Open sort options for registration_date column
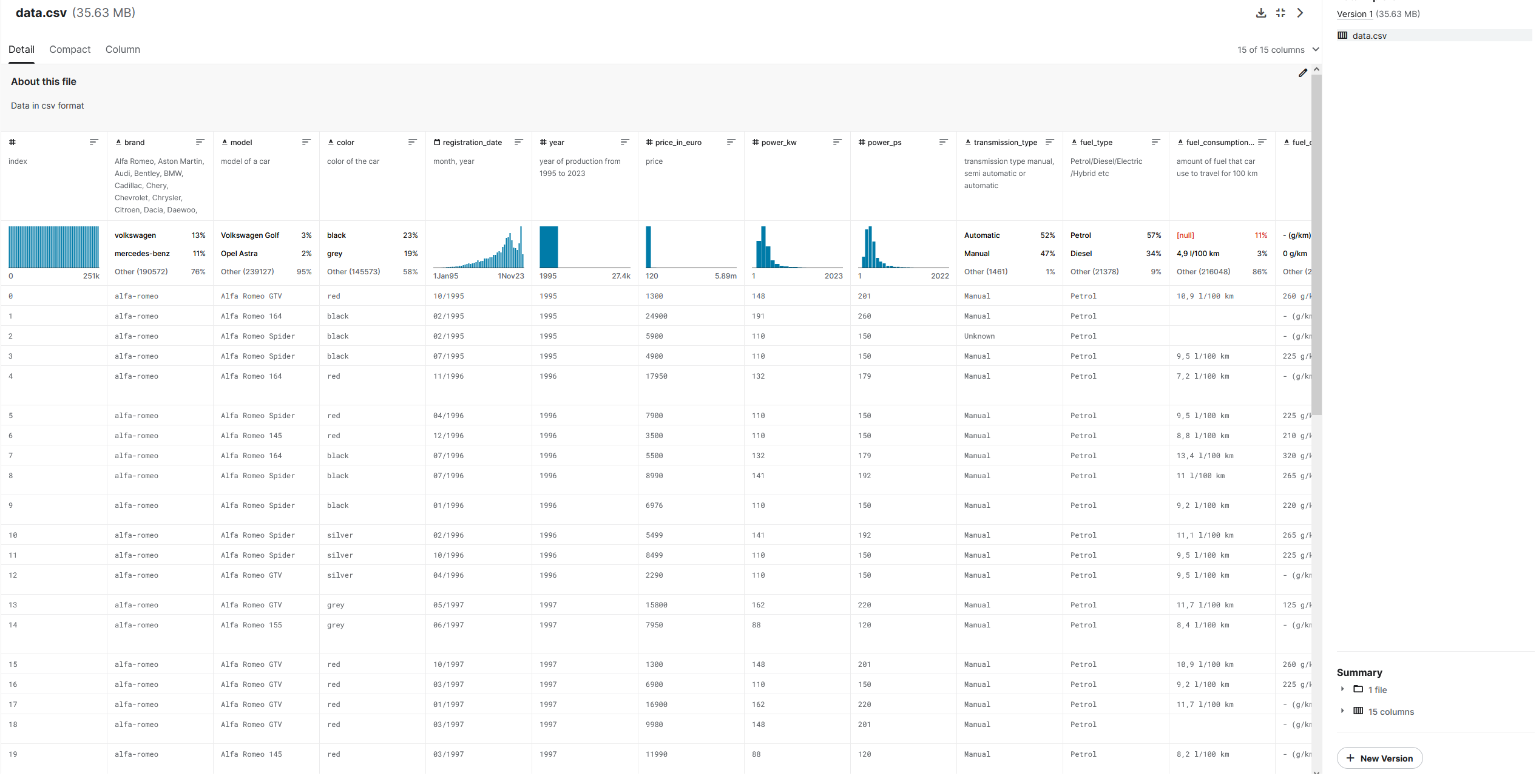 [518, 142]
